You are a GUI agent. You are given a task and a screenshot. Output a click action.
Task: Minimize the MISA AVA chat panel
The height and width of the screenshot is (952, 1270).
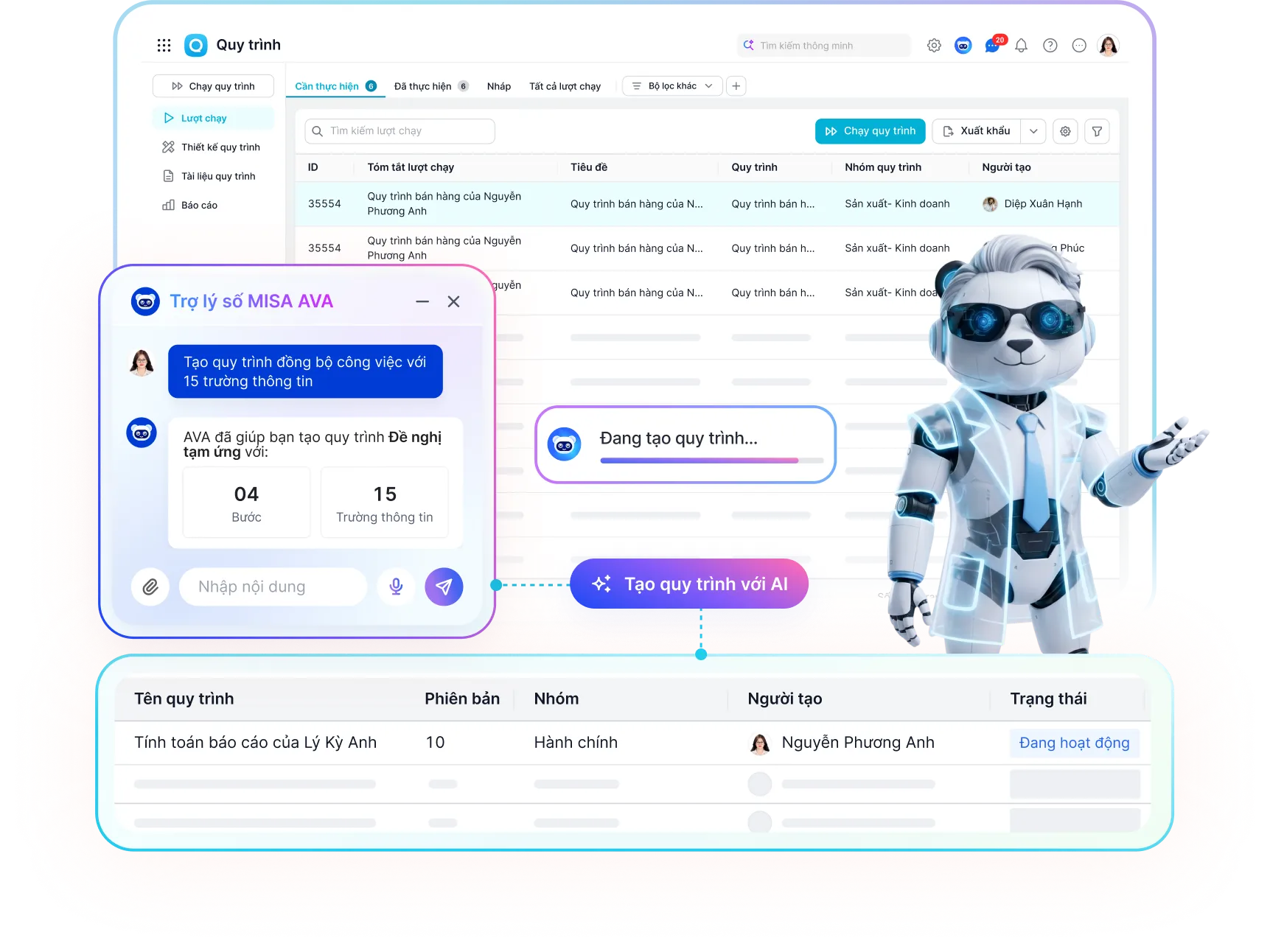pyautogui.click(x=422, y=301)
